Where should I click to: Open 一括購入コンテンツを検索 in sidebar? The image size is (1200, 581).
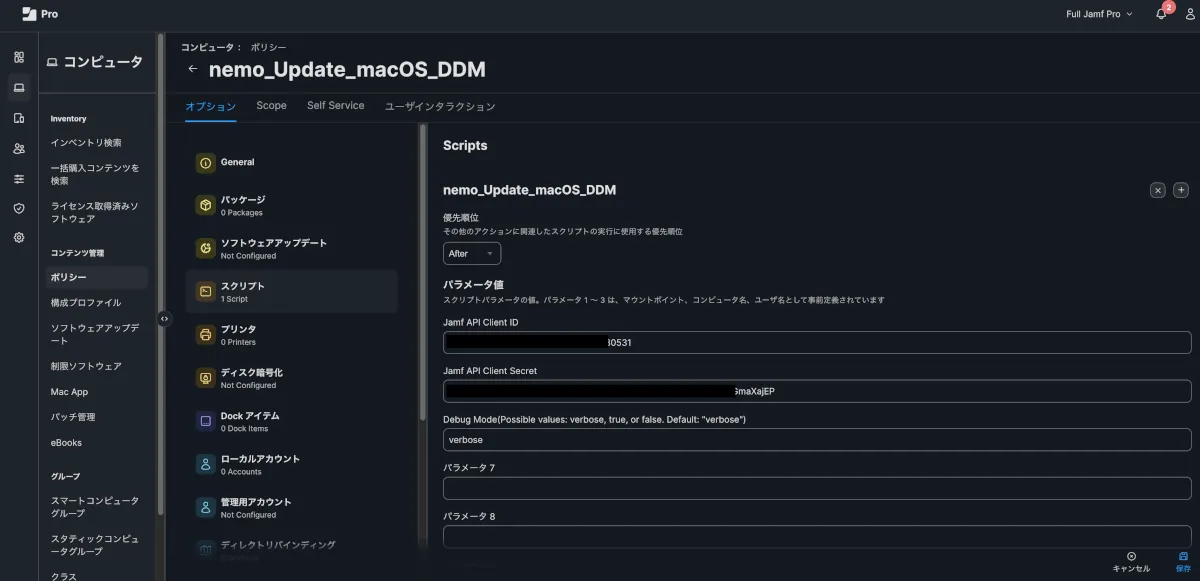point(95,174)
